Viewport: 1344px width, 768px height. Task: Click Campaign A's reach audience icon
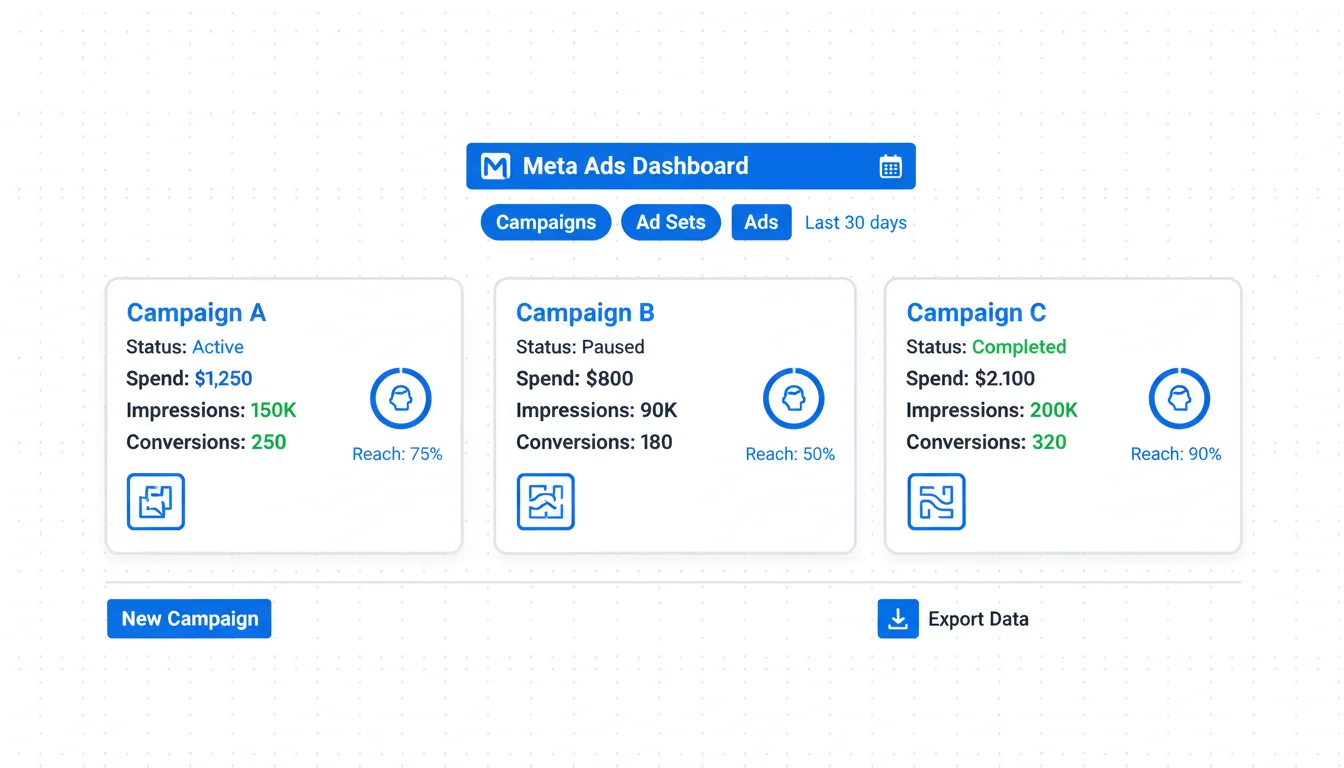tap(400, 398)
